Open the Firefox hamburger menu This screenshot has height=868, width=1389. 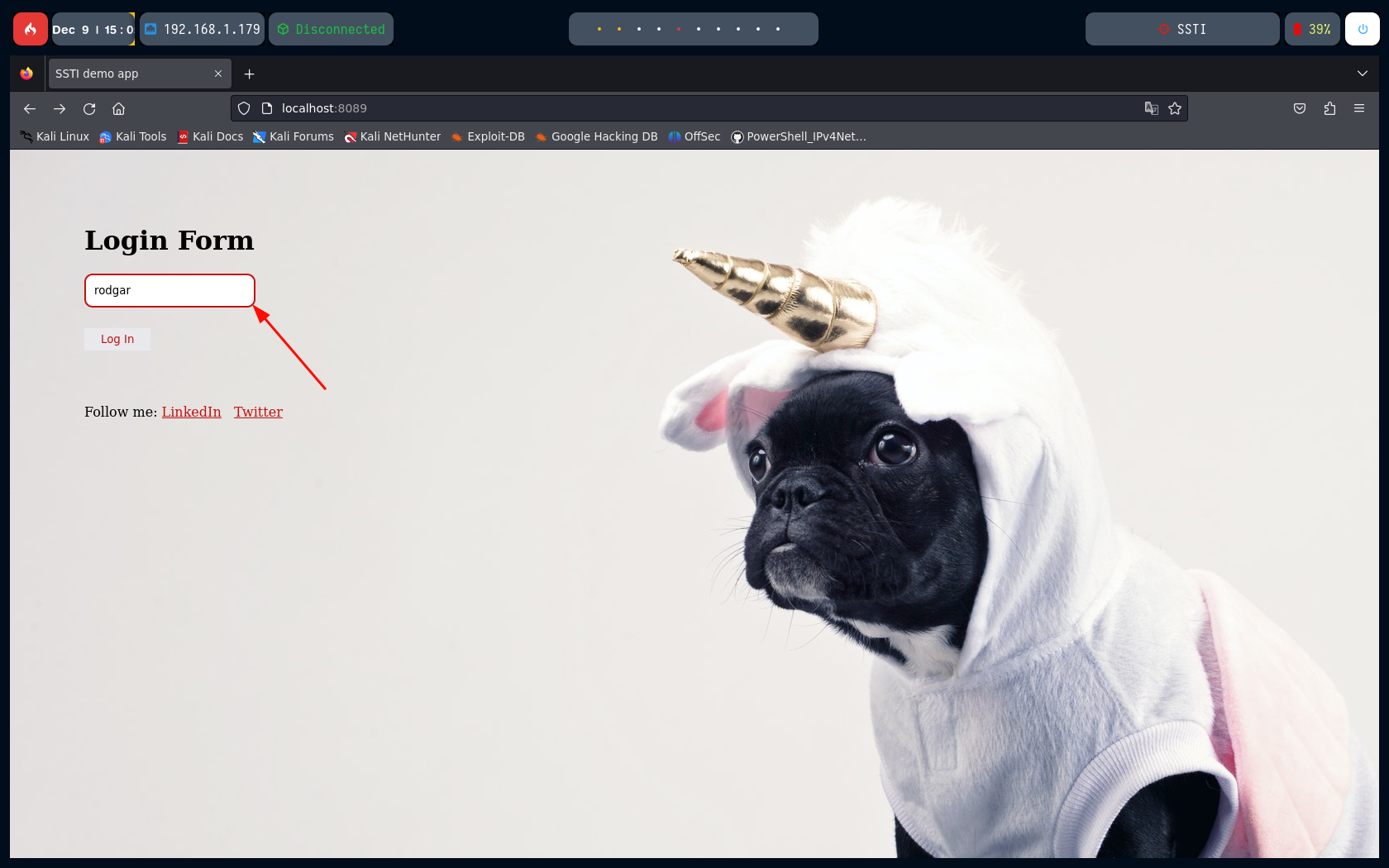(x=1359, y=108)
